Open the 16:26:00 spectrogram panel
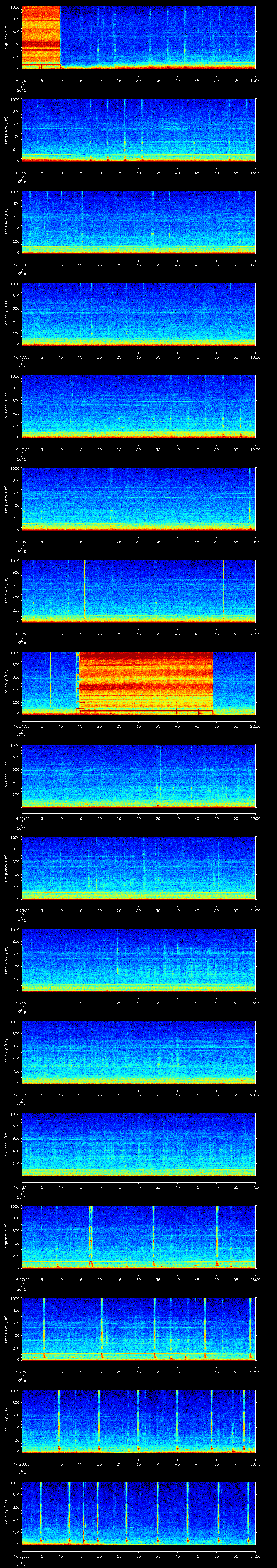This screenshot has height=1568, width=277. pyautogui.click(x=138, y=1144)
